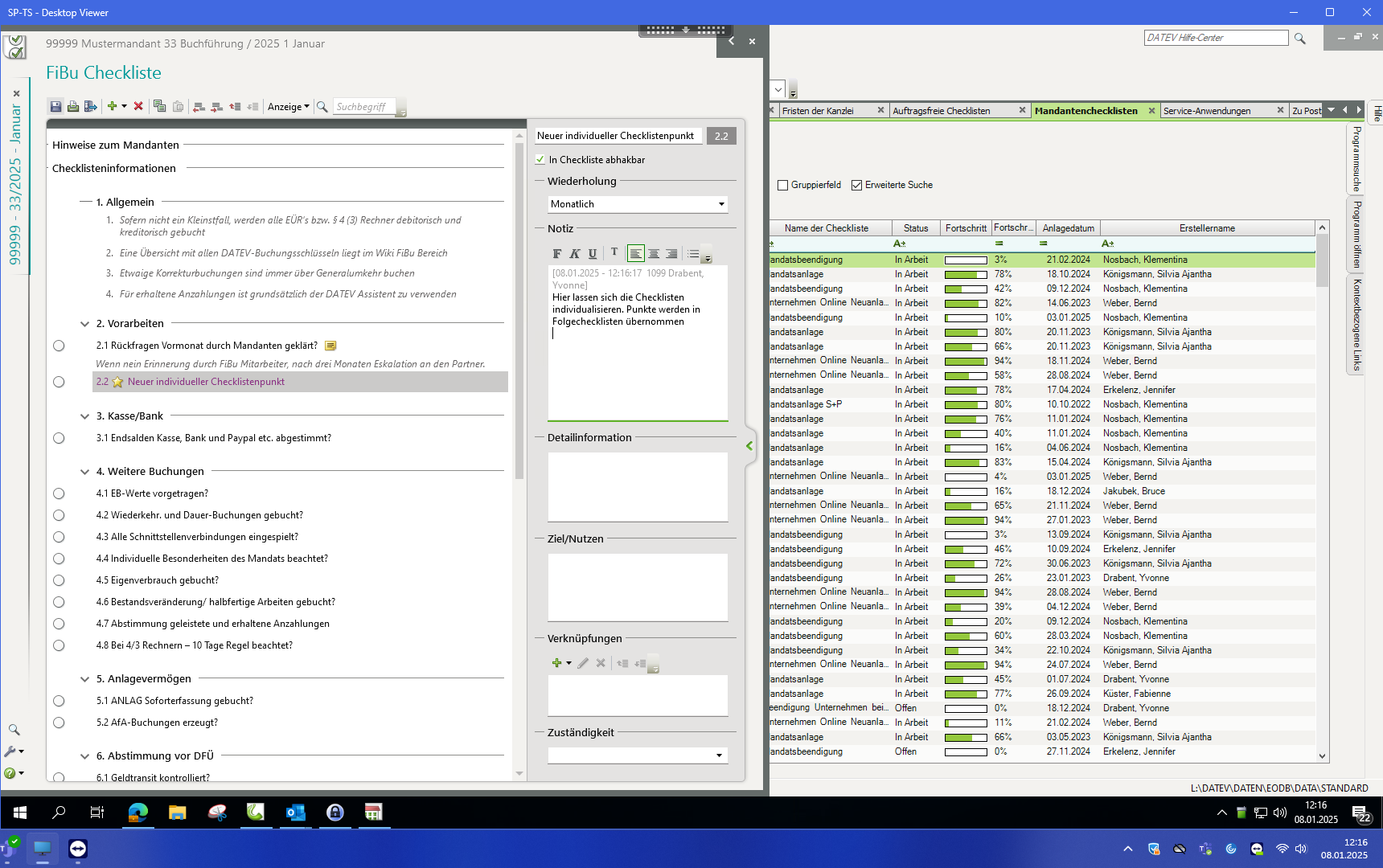
Task: Add a link under Verknüpfungen
Action: point(556,663)
